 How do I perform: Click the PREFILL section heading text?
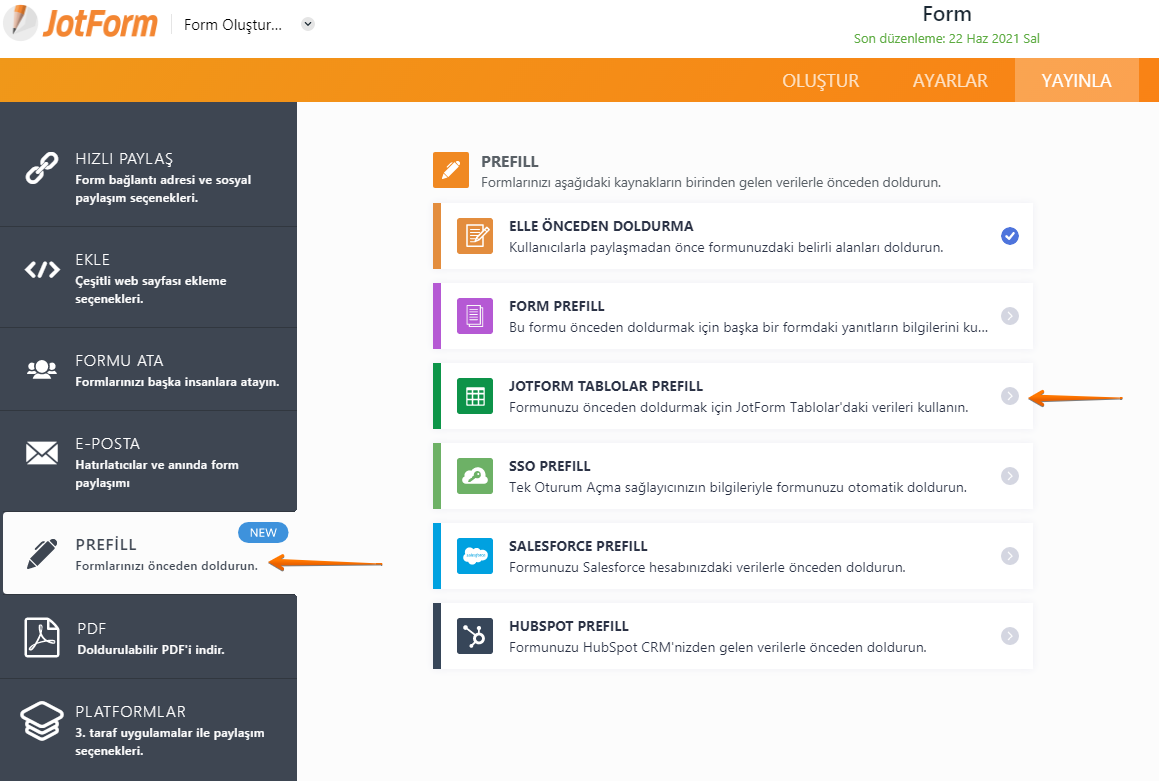(x=509, y=162)
